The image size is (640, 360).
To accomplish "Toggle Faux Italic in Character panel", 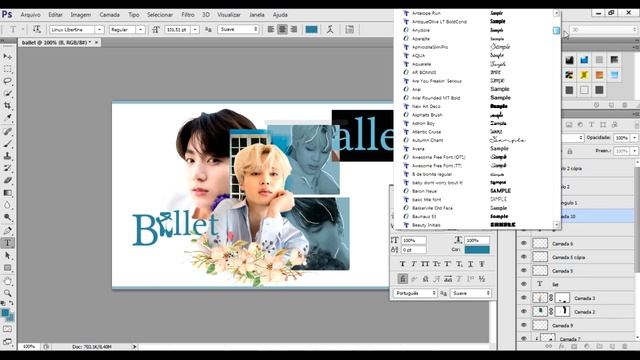I will click(x=413, y=264).
